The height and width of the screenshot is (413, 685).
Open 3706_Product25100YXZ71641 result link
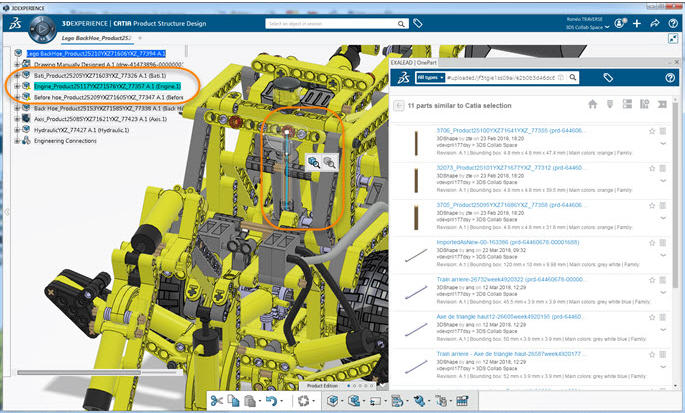click(x=511, y=131)
